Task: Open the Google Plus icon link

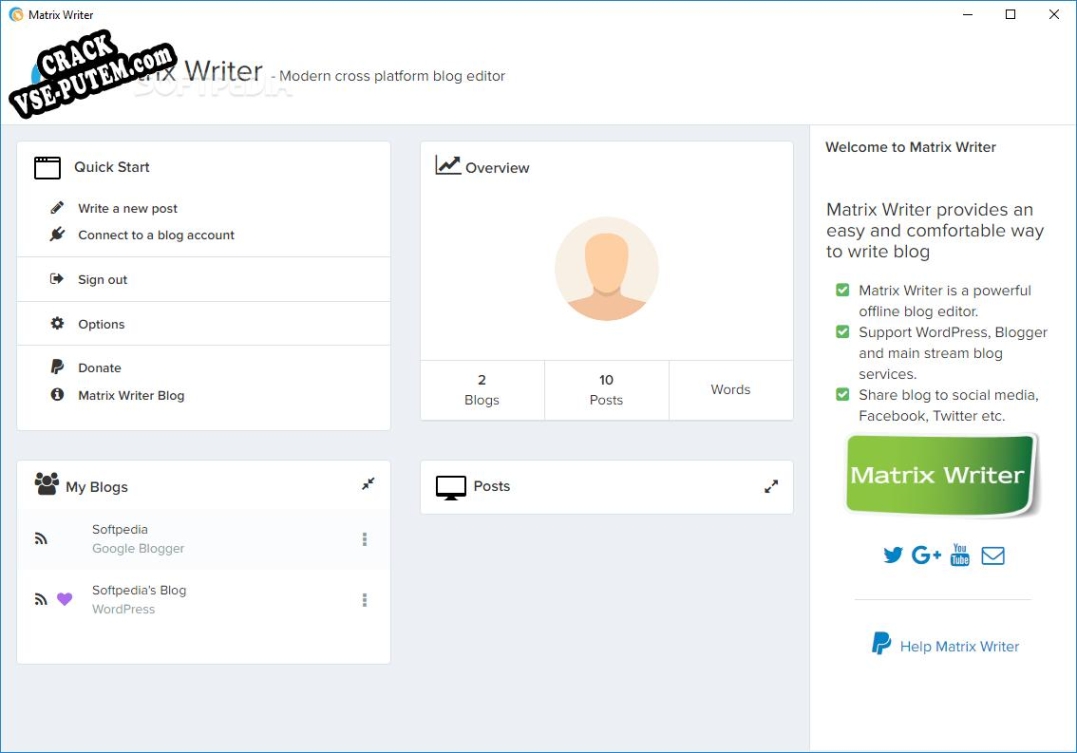Action: [926, 554]
